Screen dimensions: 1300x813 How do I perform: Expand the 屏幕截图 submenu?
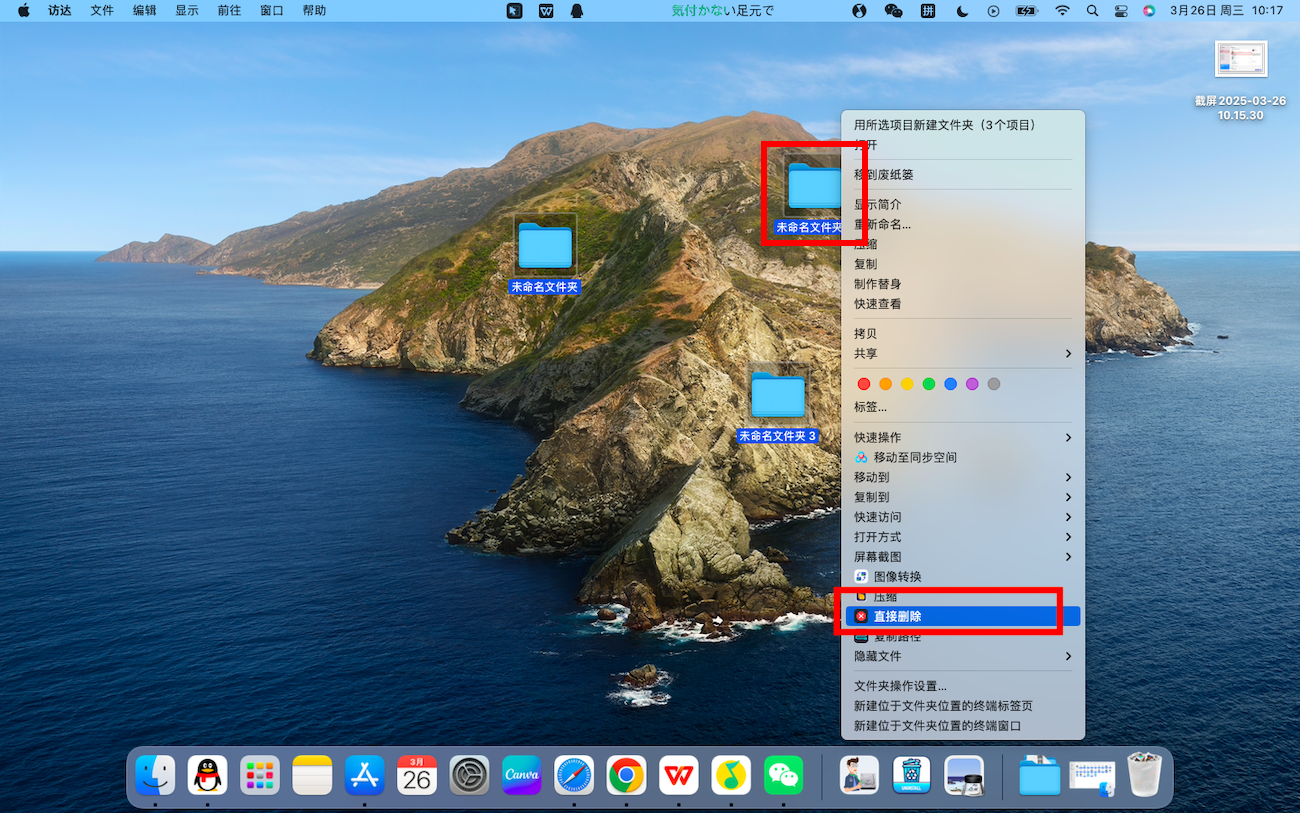(963, 557)
